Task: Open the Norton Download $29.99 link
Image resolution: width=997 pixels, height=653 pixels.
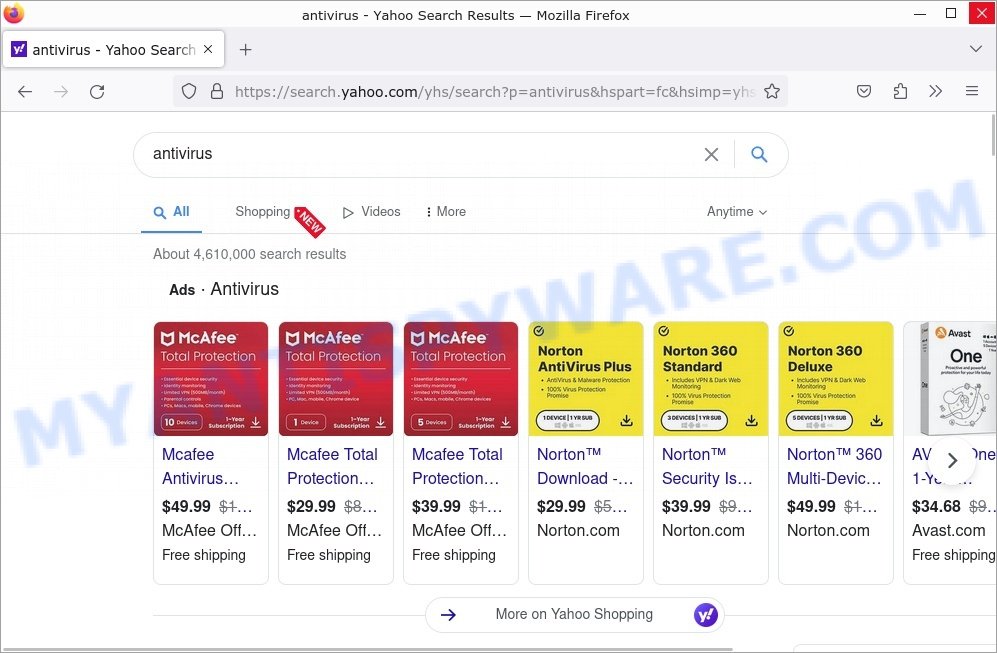Action: (x=585, y=466)
